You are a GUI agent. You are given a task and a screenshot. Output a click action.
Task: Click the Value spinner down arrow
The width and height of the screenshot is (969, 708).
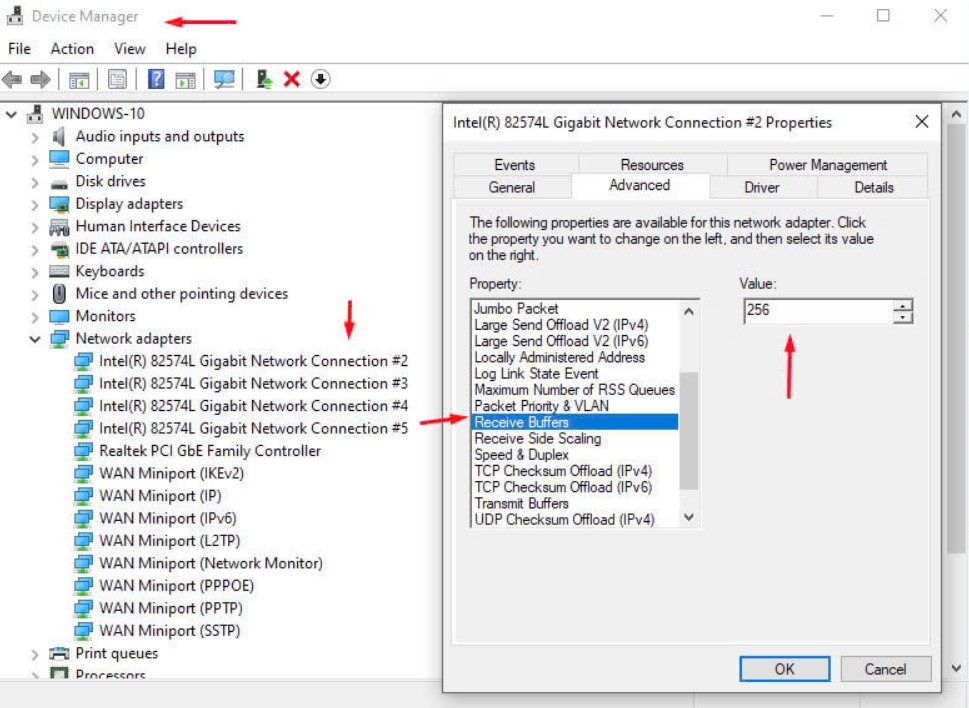pos(903,318)
